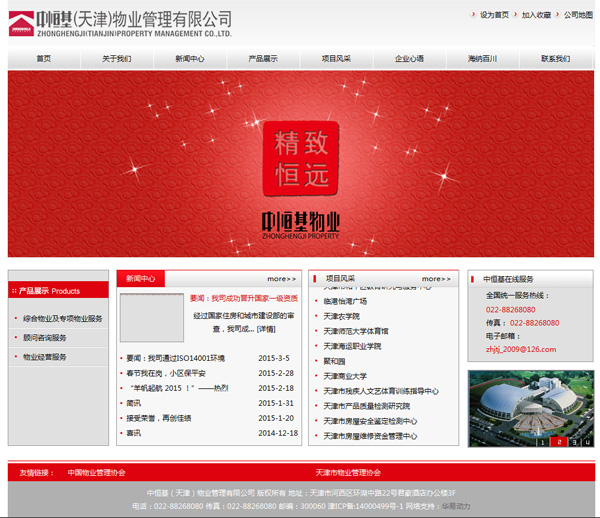Go to 新闻中心 in the navigation bar
600x518 pixels.
[x=190, y=59]
